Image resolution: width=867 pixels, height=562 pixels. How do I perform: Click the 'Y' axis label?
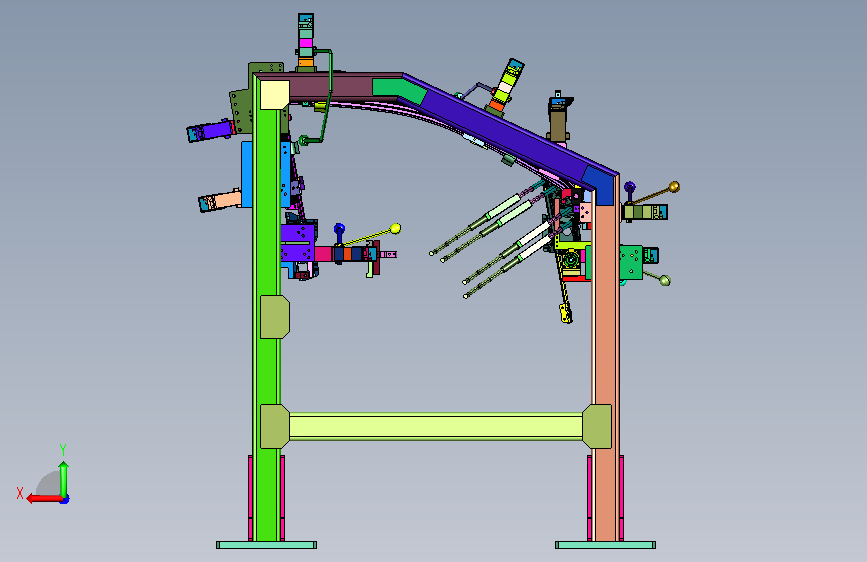[63, 449]
